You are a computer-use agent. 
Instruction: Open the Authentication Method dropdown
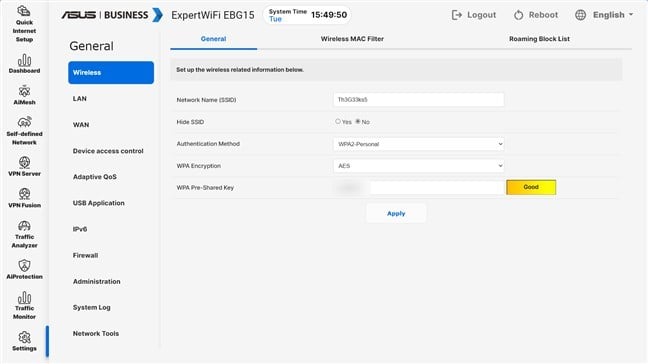click(419, 144)
